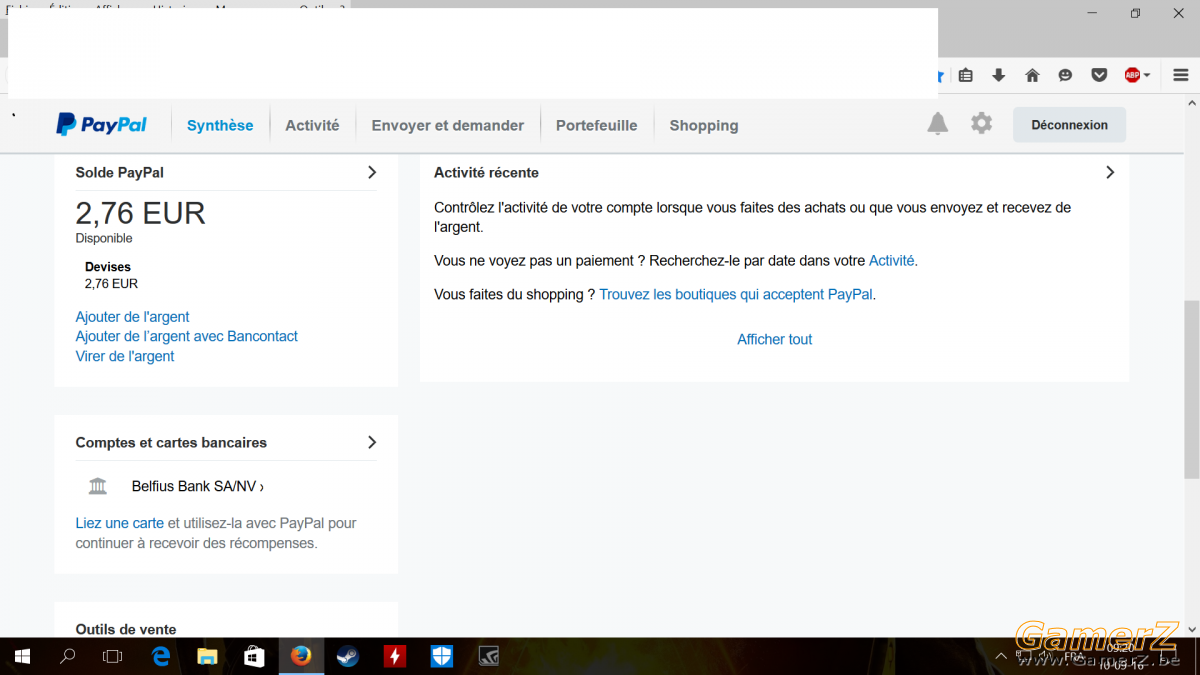
Task: Click Virer de l'argent link
Action: [x=125, y=357]
